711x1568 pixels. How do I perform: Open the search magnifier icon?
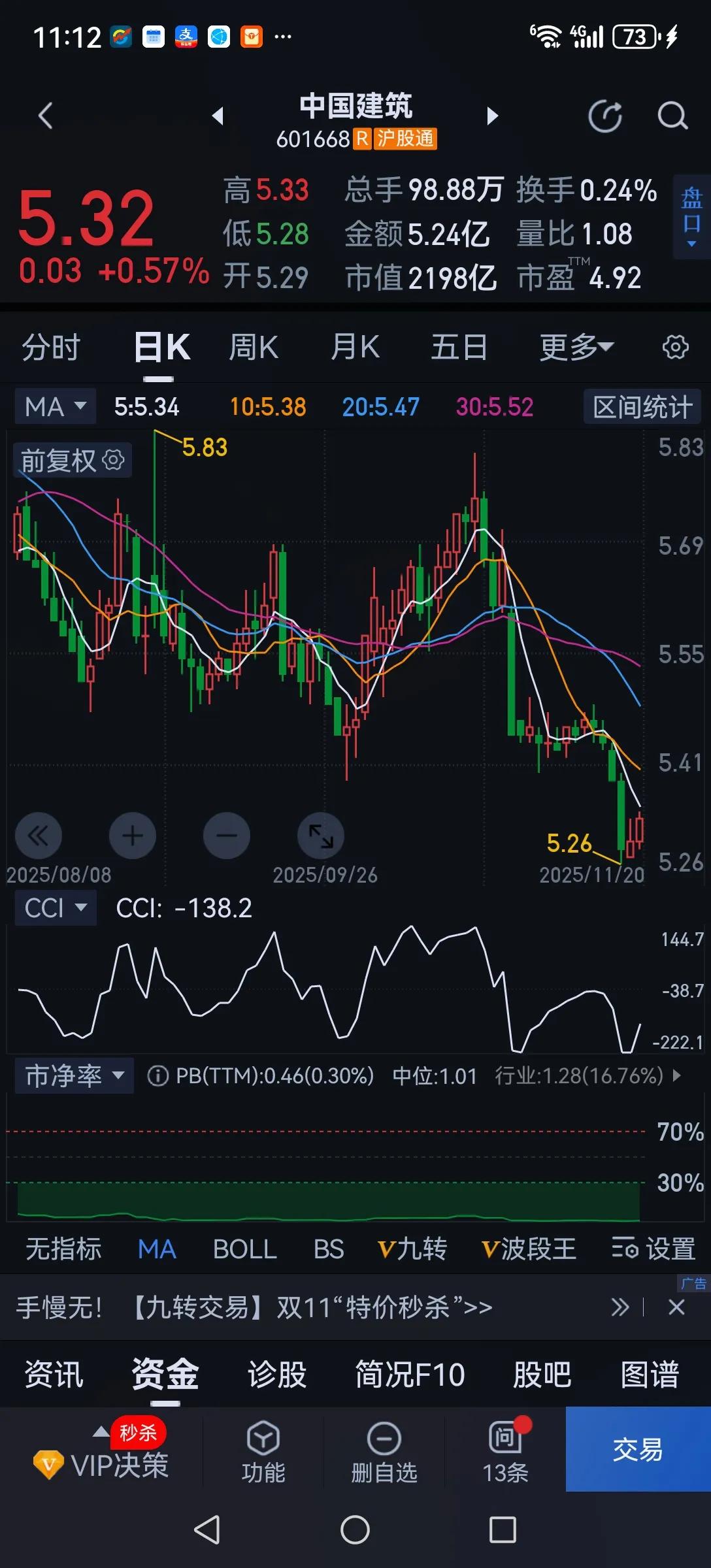672,117
